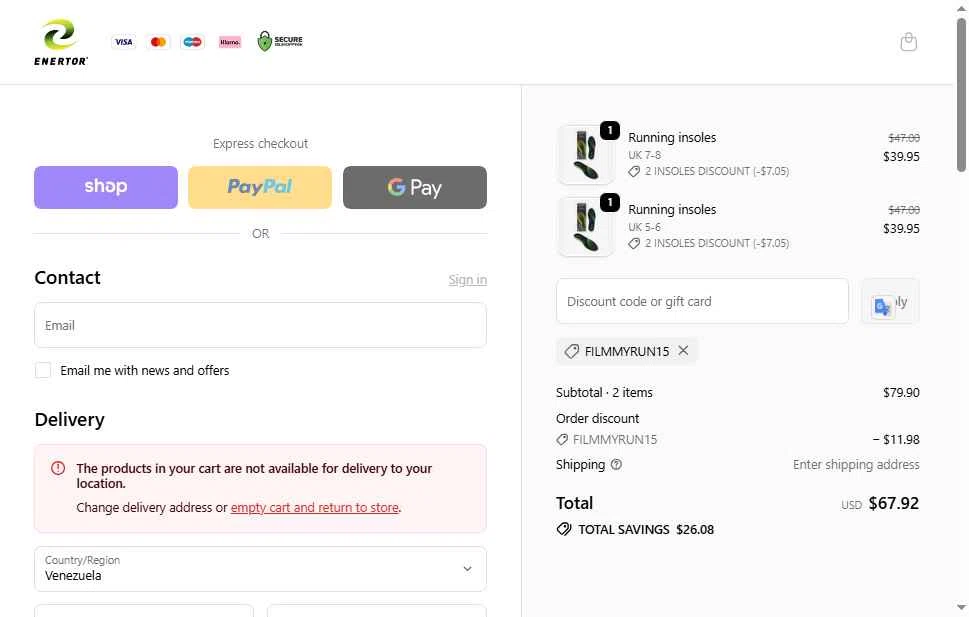Click the Delivery section heading
This screenshot has height=617, width=969.
[69, 420]
